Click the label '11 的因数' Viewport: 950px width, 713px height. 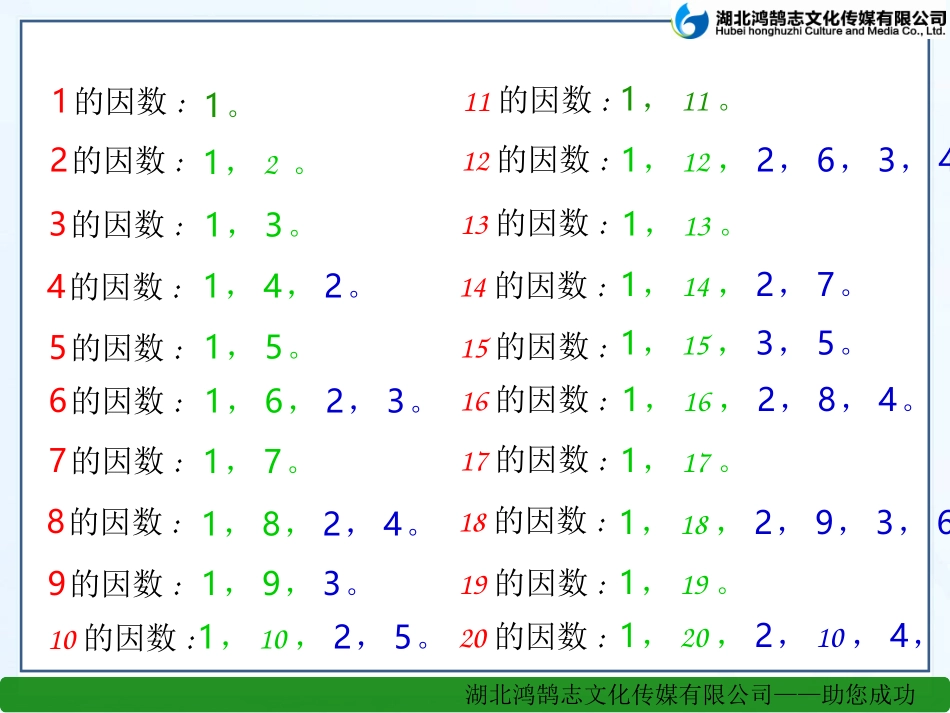coord(528,100)
